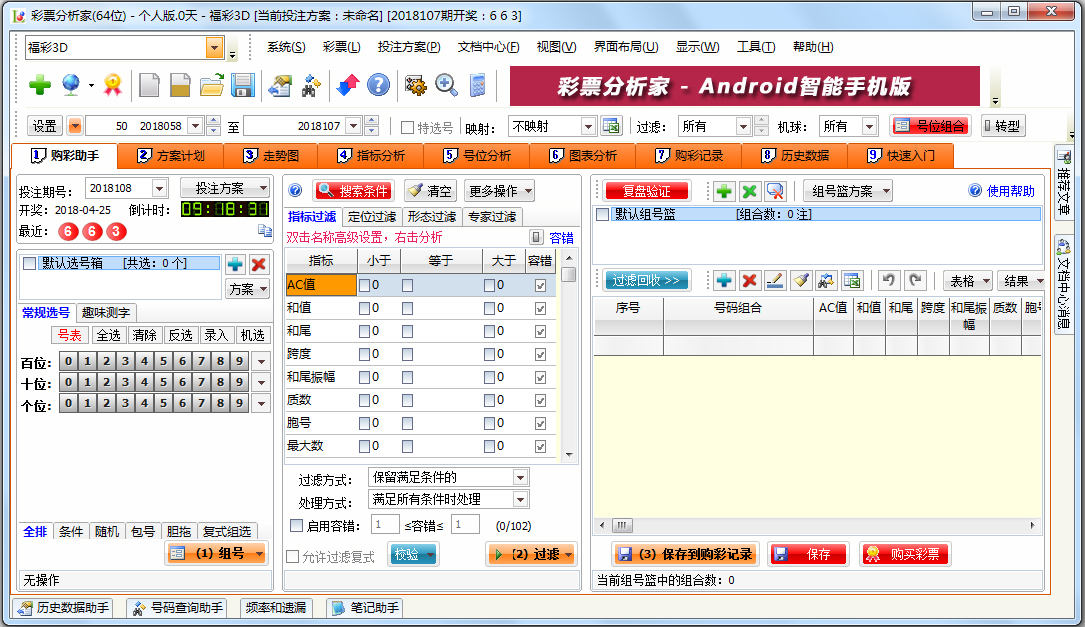Click the magnifier zoom icon in toolbar
This screenshot has width=1085, height=627.
pos(446,86)
